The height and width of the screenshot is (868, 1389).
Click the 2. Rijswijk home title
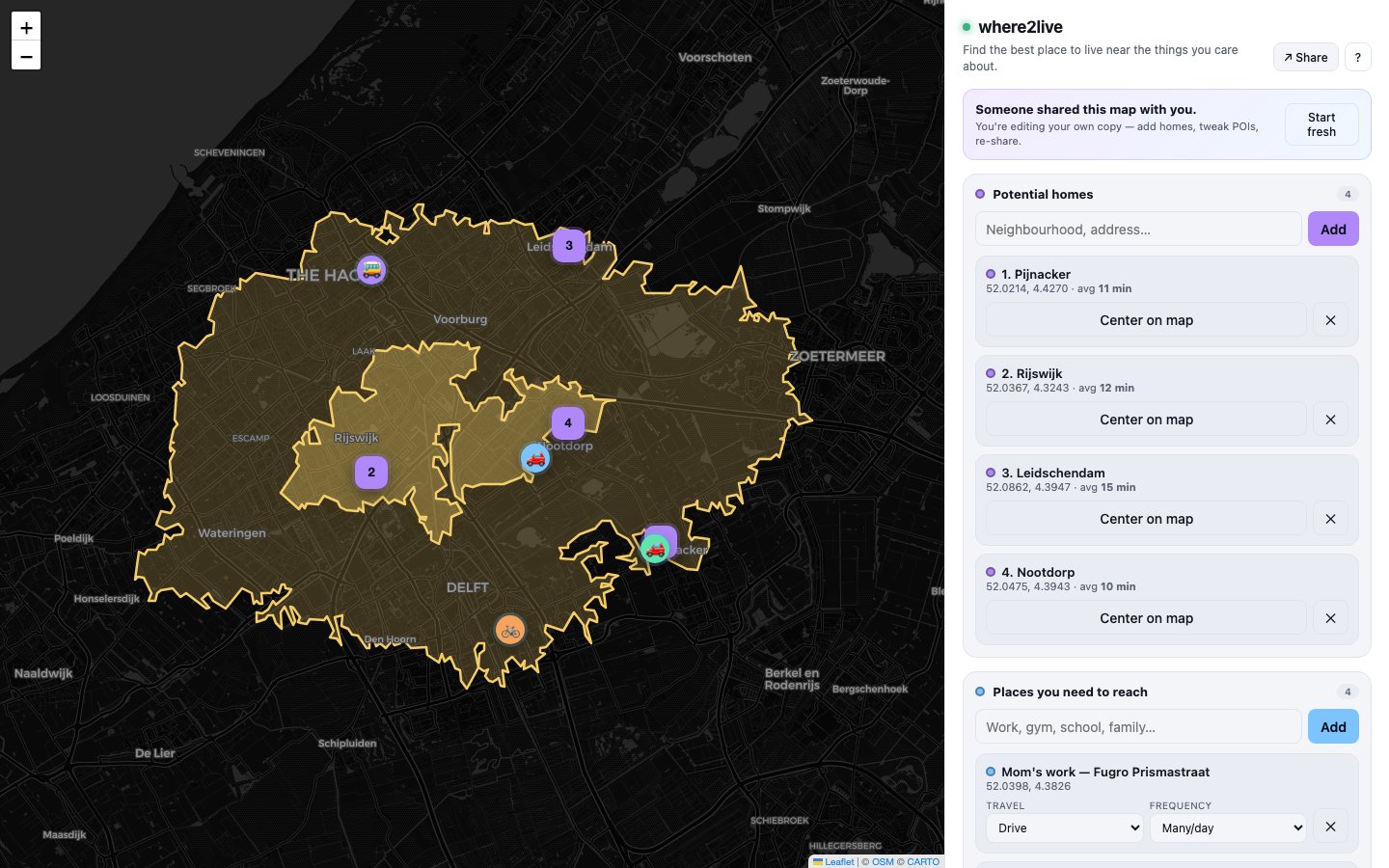click(x=1032, y=373)
